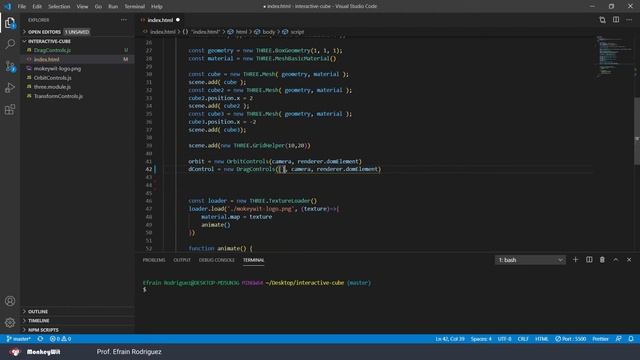Click the open changes icon in editor toolbar
This screenshot has width=640, height=360.
coord(602,20)
